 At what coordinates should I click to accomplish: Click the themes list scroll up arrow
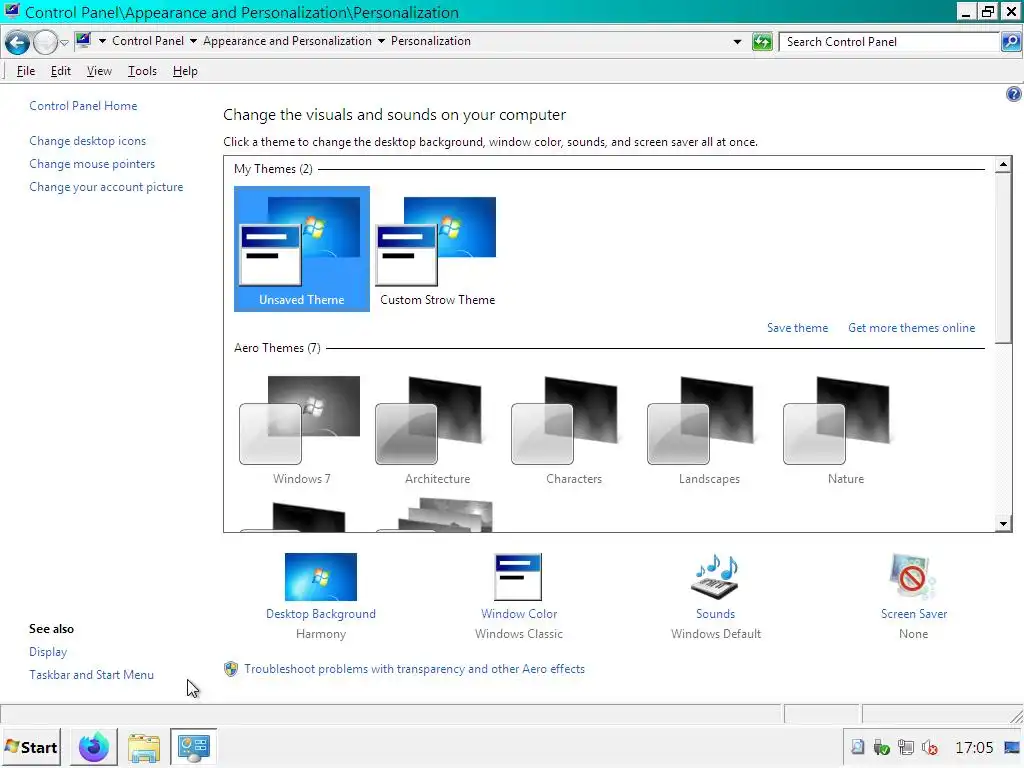tap(1004, 165)
